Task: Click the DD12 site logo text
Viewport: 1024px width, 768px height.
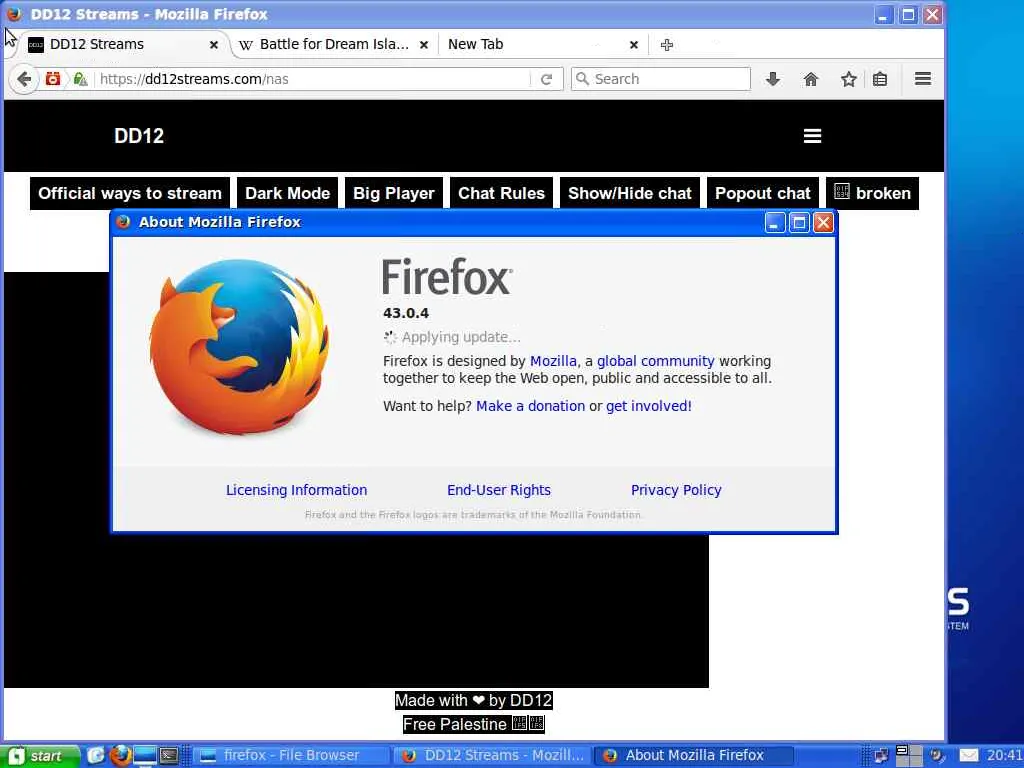Action: 139,136
